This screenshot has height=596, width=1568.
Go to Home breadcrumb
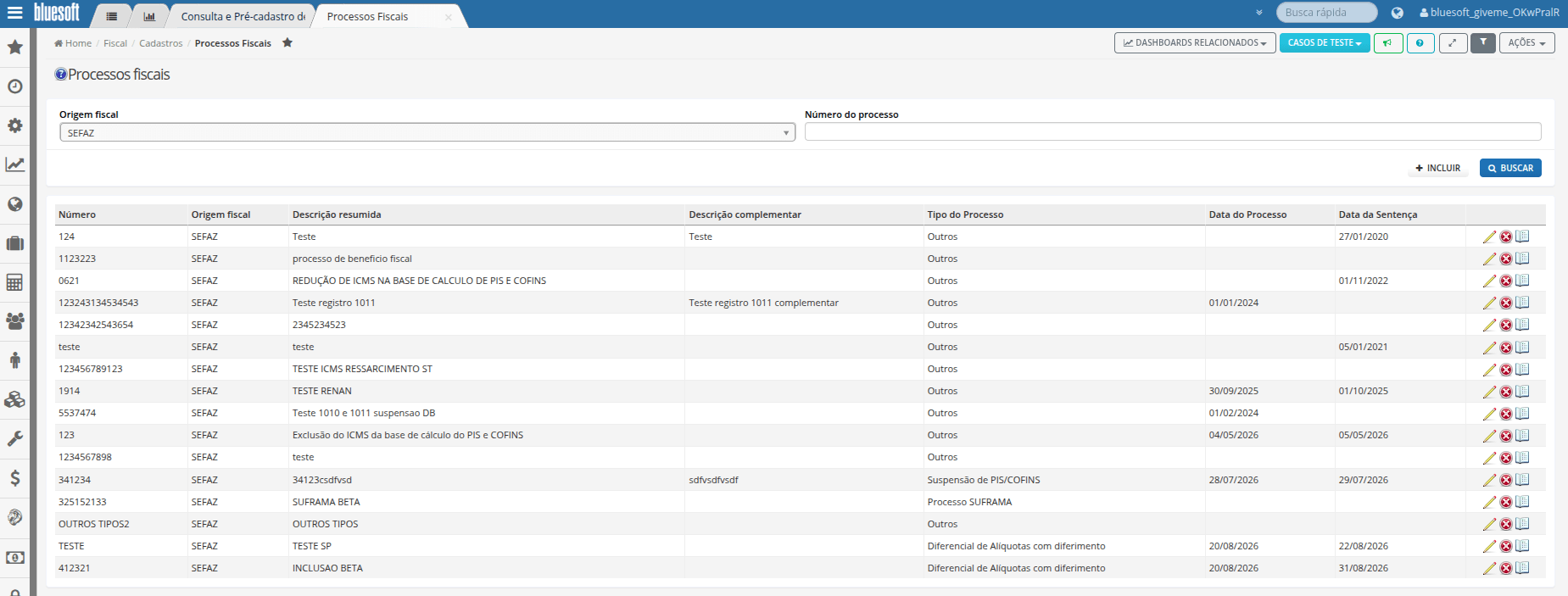coord(73,43)
